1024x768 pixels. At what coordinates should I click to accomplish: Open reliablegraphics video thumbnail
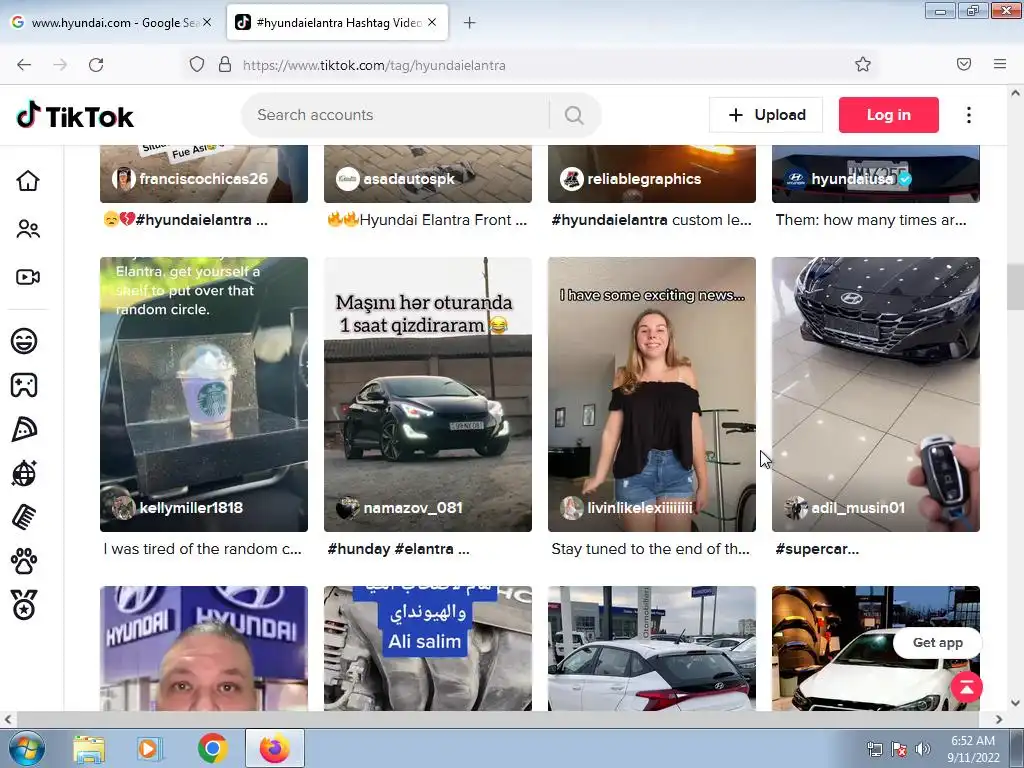pyautogui.click(x=652, y=174)
